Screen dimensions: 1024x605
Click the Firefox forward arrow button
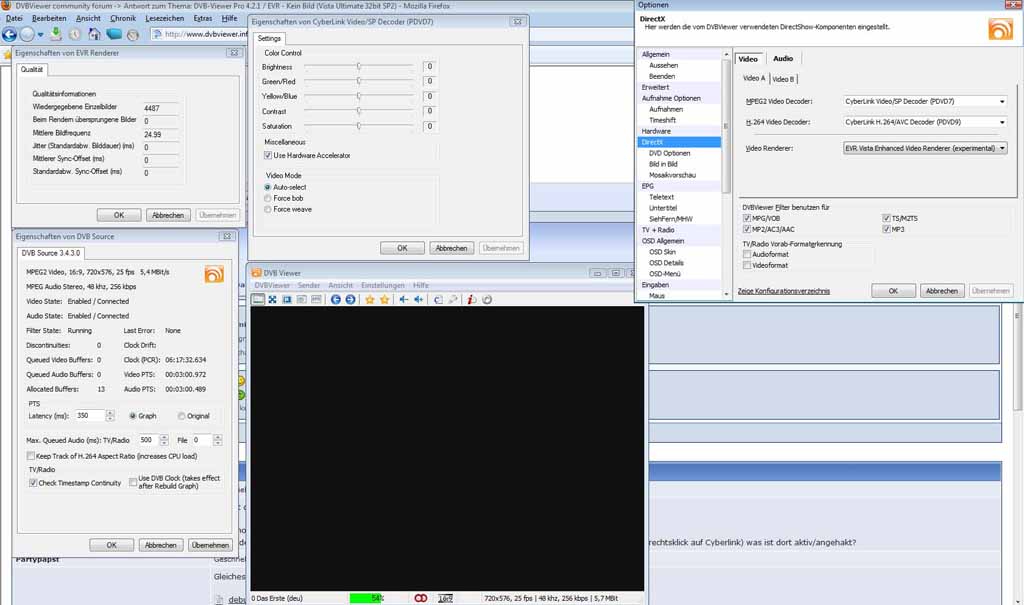pyautogui.click(x=27, y=34)
